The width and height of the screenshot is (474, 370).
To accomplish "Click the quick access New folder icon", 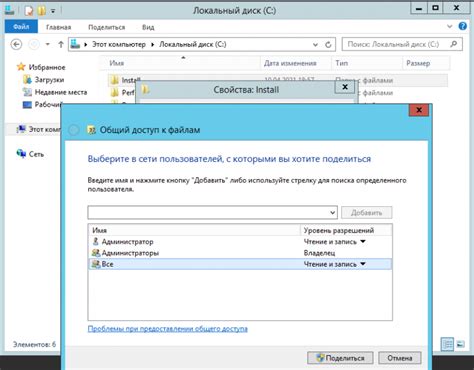I will coord(42,11).
